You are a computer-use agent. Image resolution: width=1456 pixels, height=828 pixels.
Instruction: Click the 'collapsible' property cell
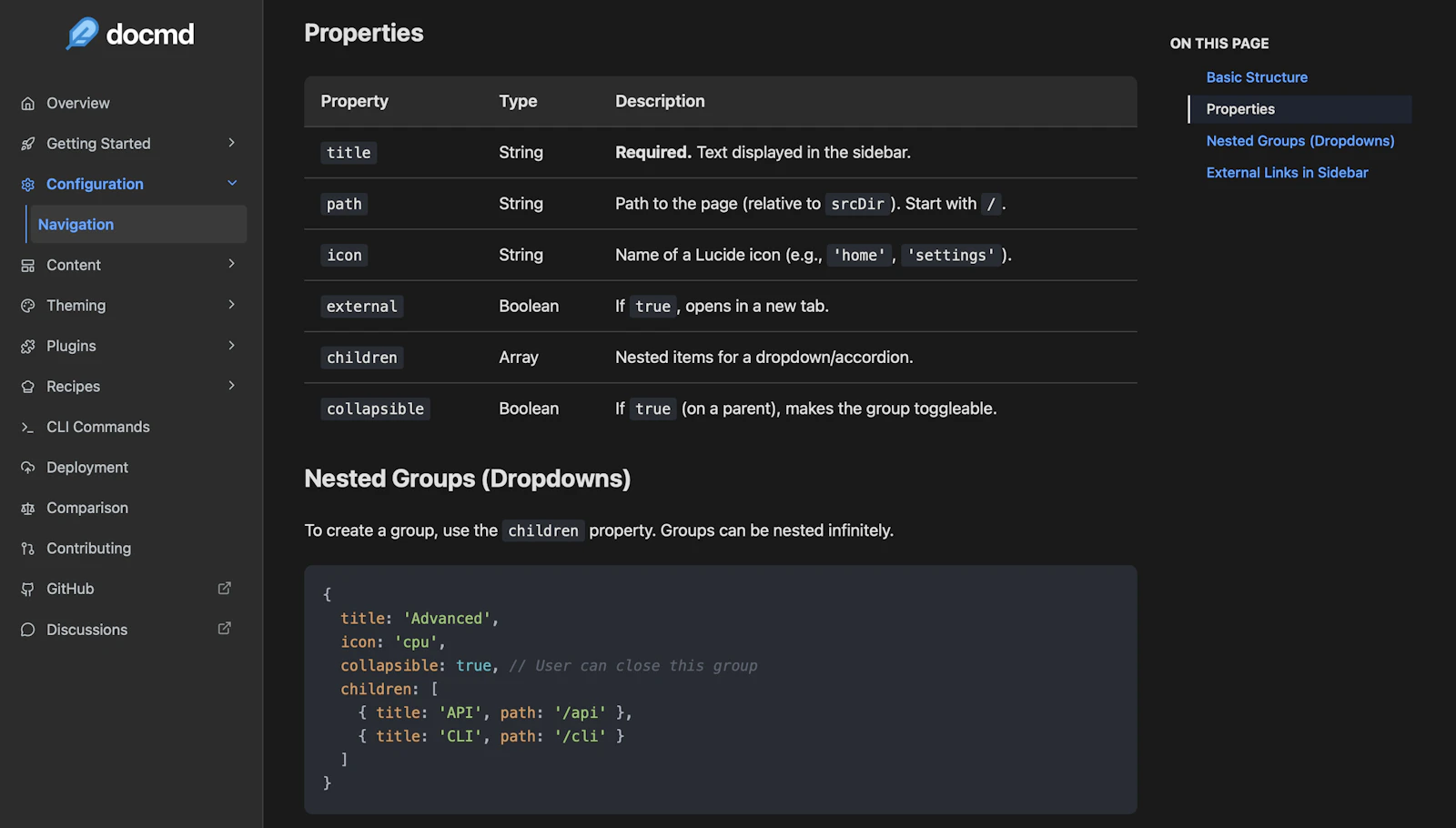(x=375, y=409)
